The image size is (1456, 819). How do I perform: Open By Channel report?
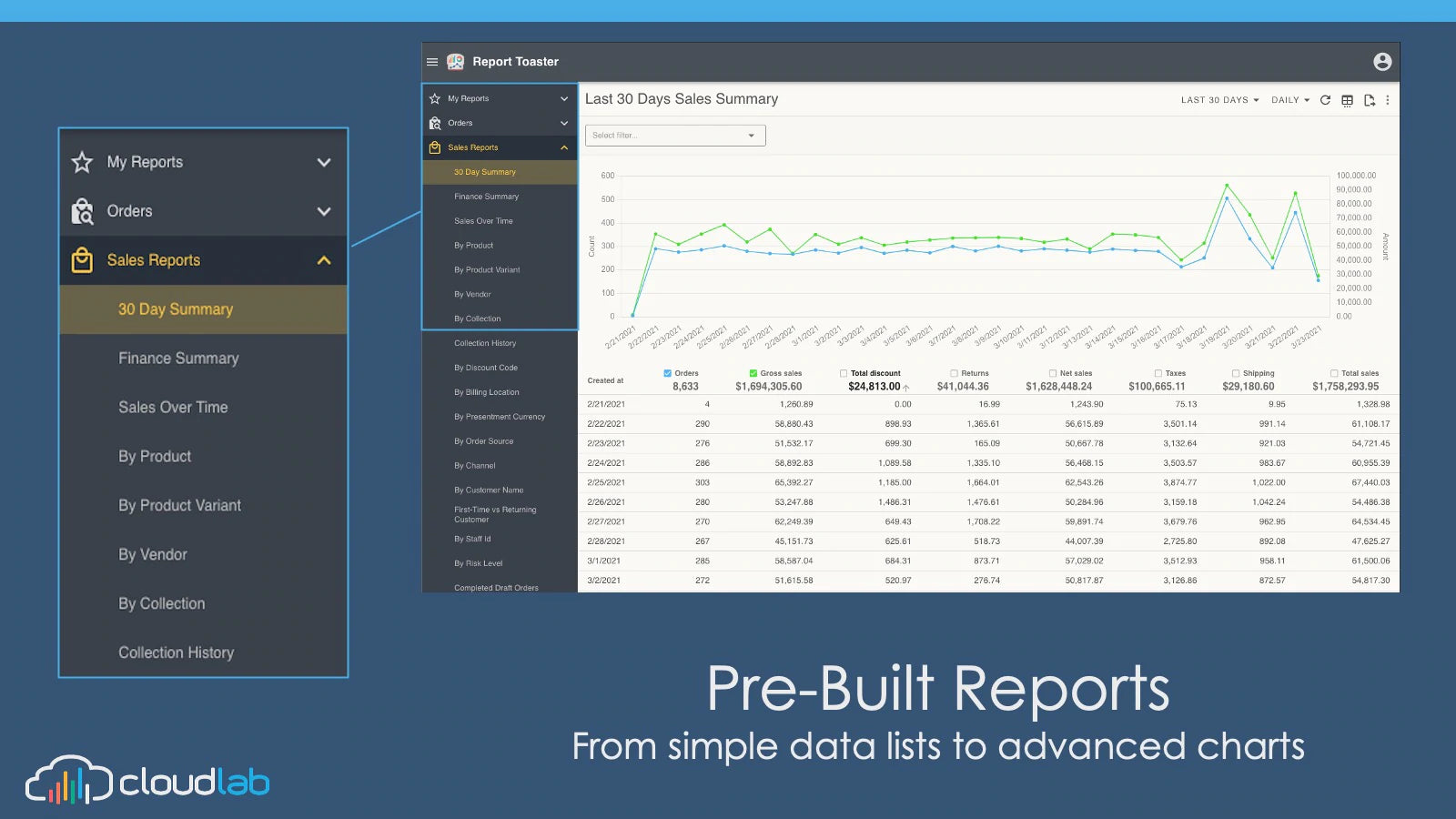tap(500, 466)
